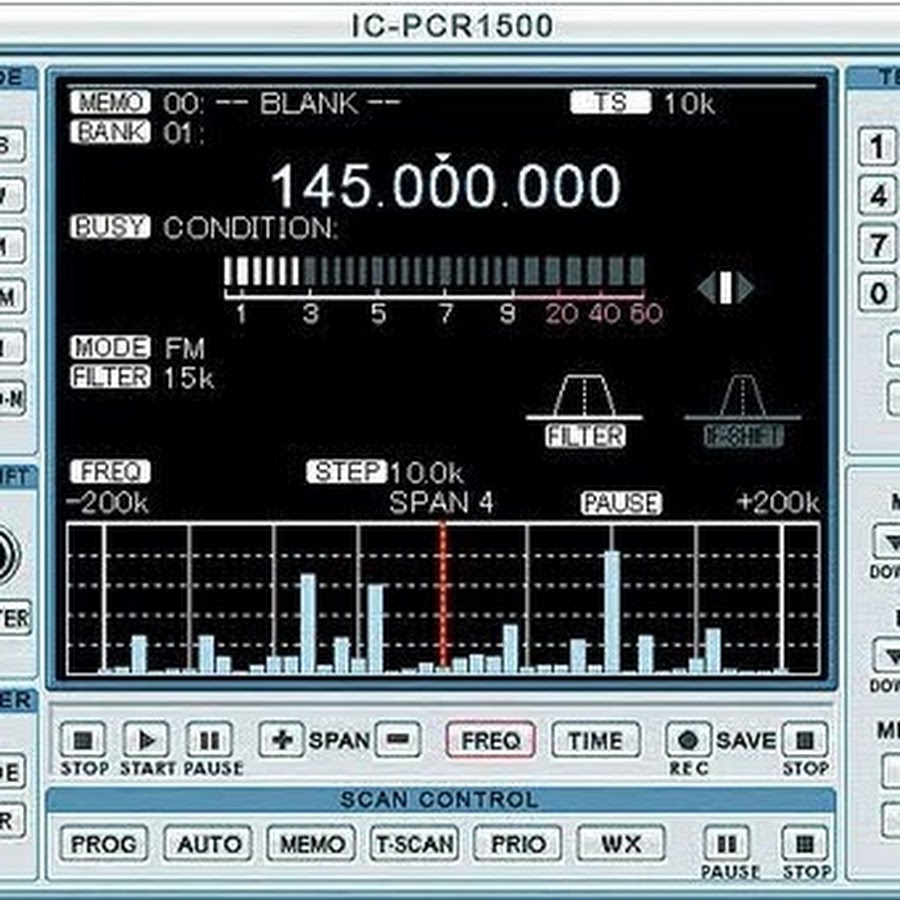This screenshot has width=900, height=900.
Task: Start the band scope sweep
Action: (146, 740)
